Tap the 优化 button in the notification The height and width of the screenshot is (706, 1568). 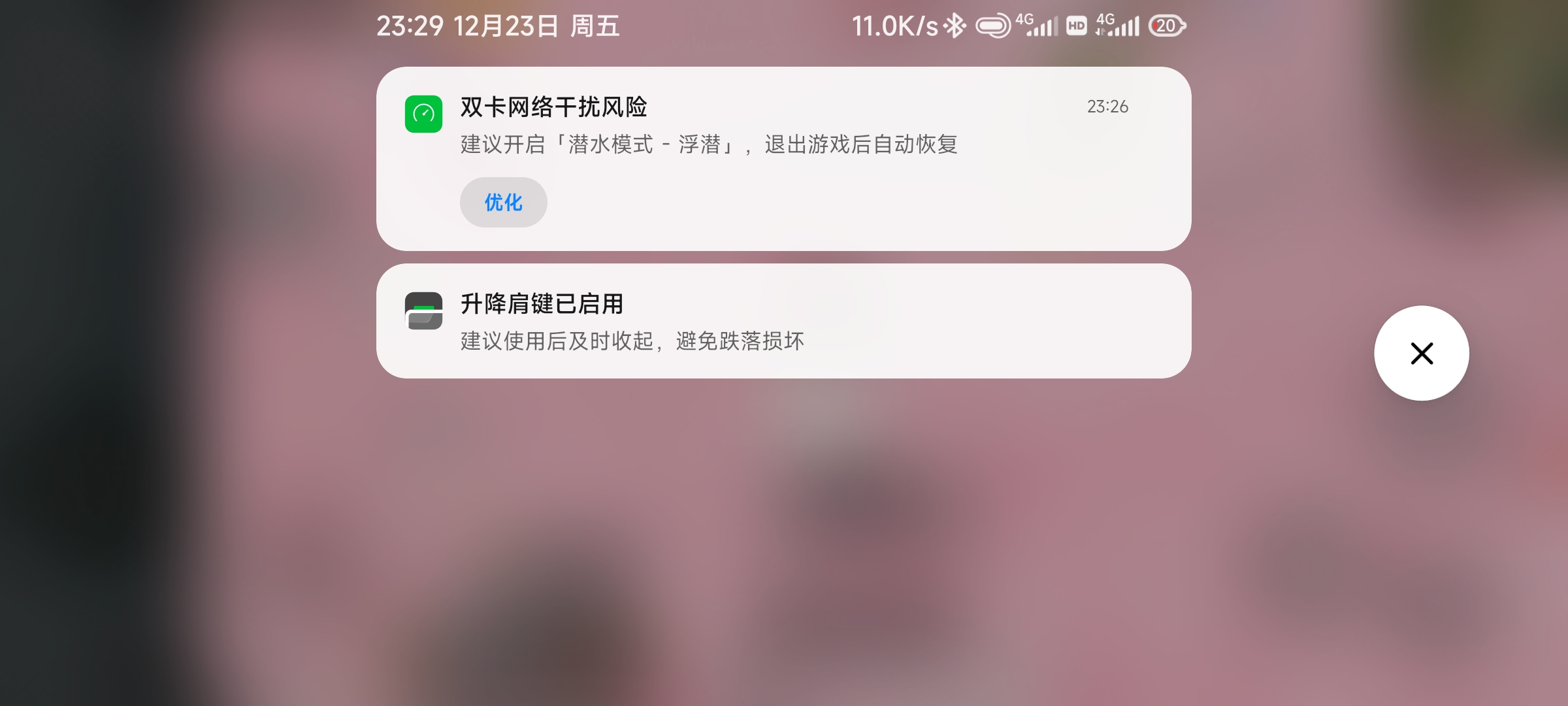(503, 203)
